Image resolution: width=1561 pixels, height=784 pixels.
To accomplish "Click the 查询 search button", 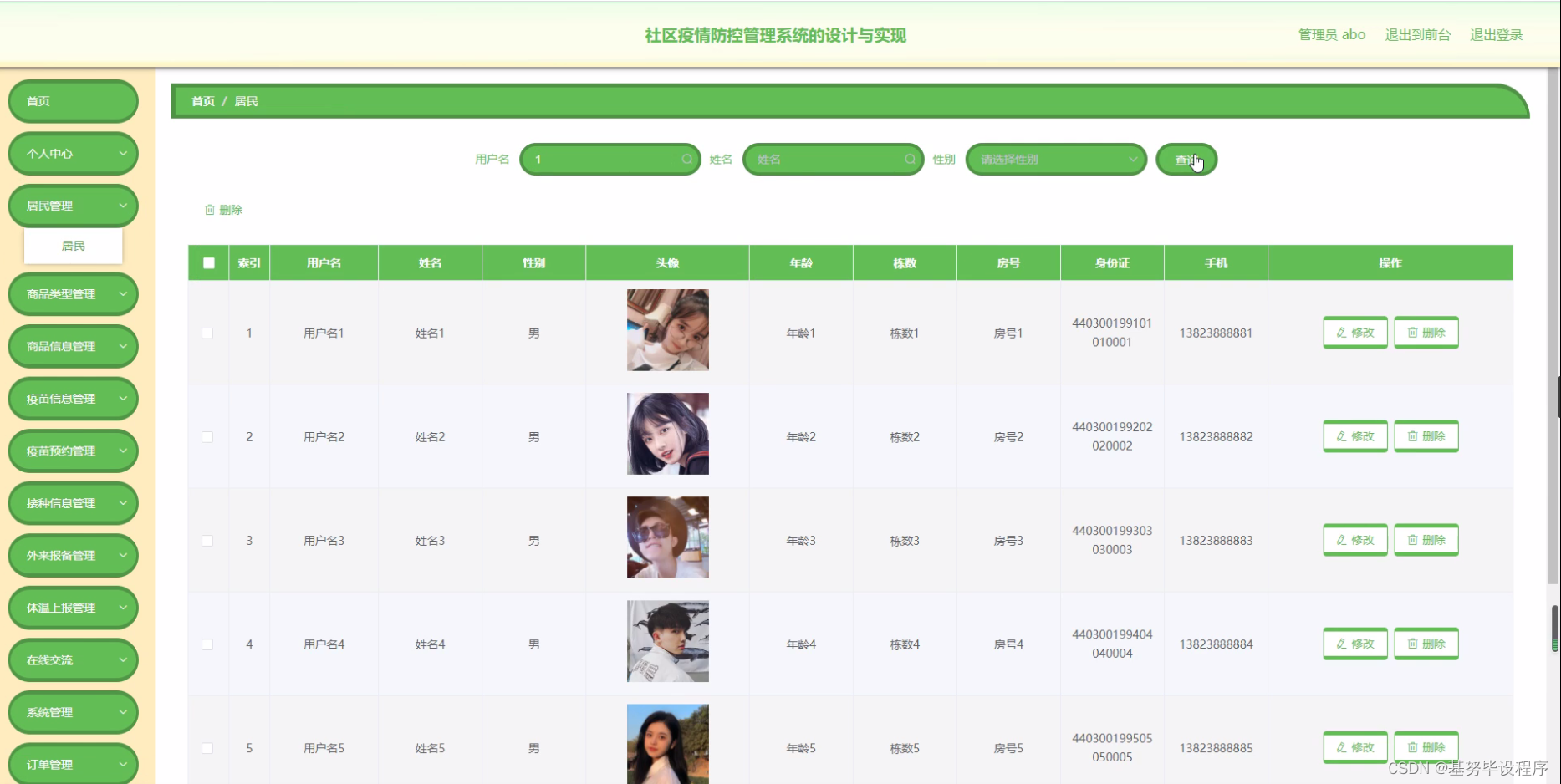I will point(1186,160).
